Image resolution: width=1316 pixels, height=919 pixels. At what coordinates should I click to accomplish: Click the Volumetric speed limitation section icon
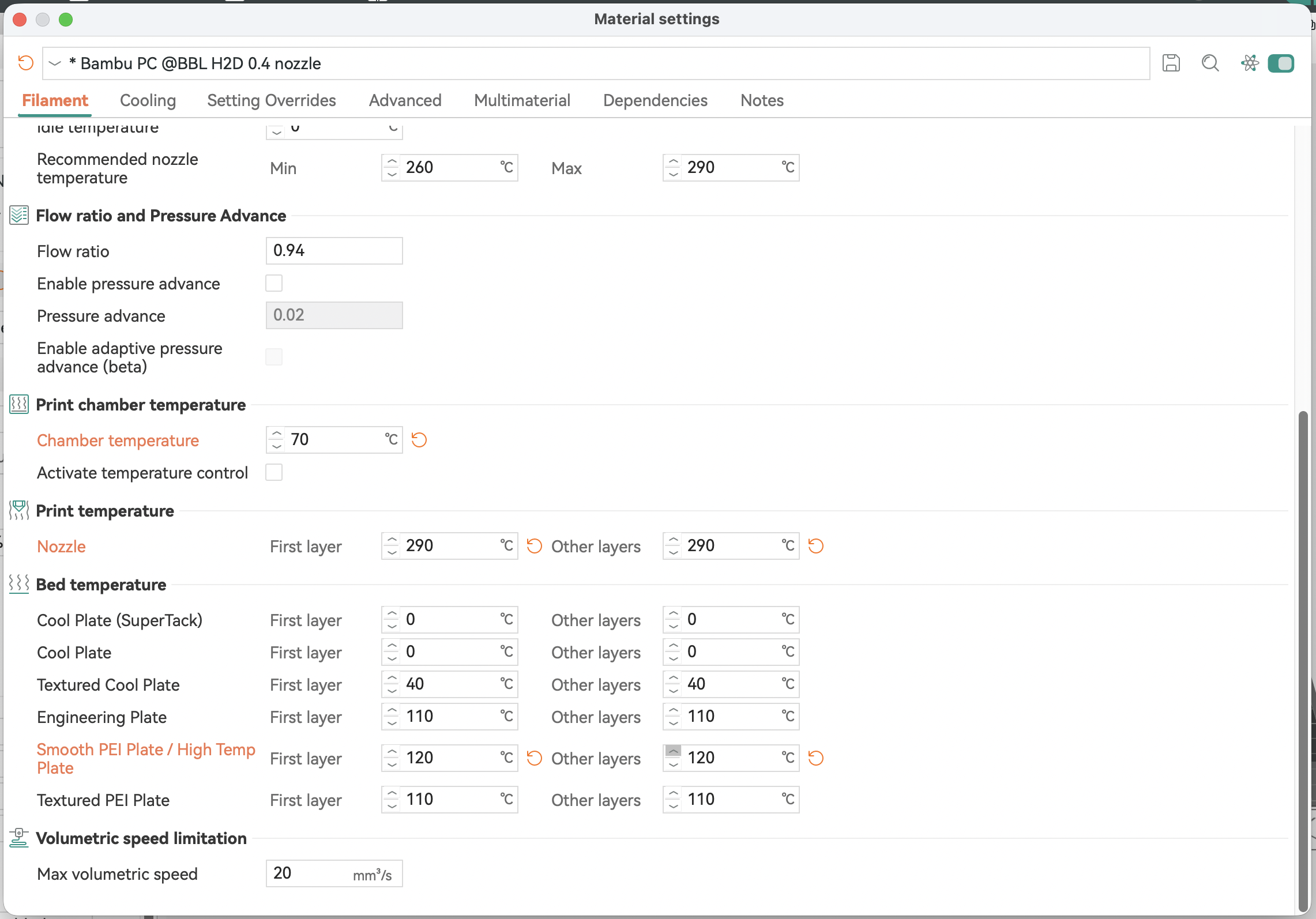coord(19,838)
